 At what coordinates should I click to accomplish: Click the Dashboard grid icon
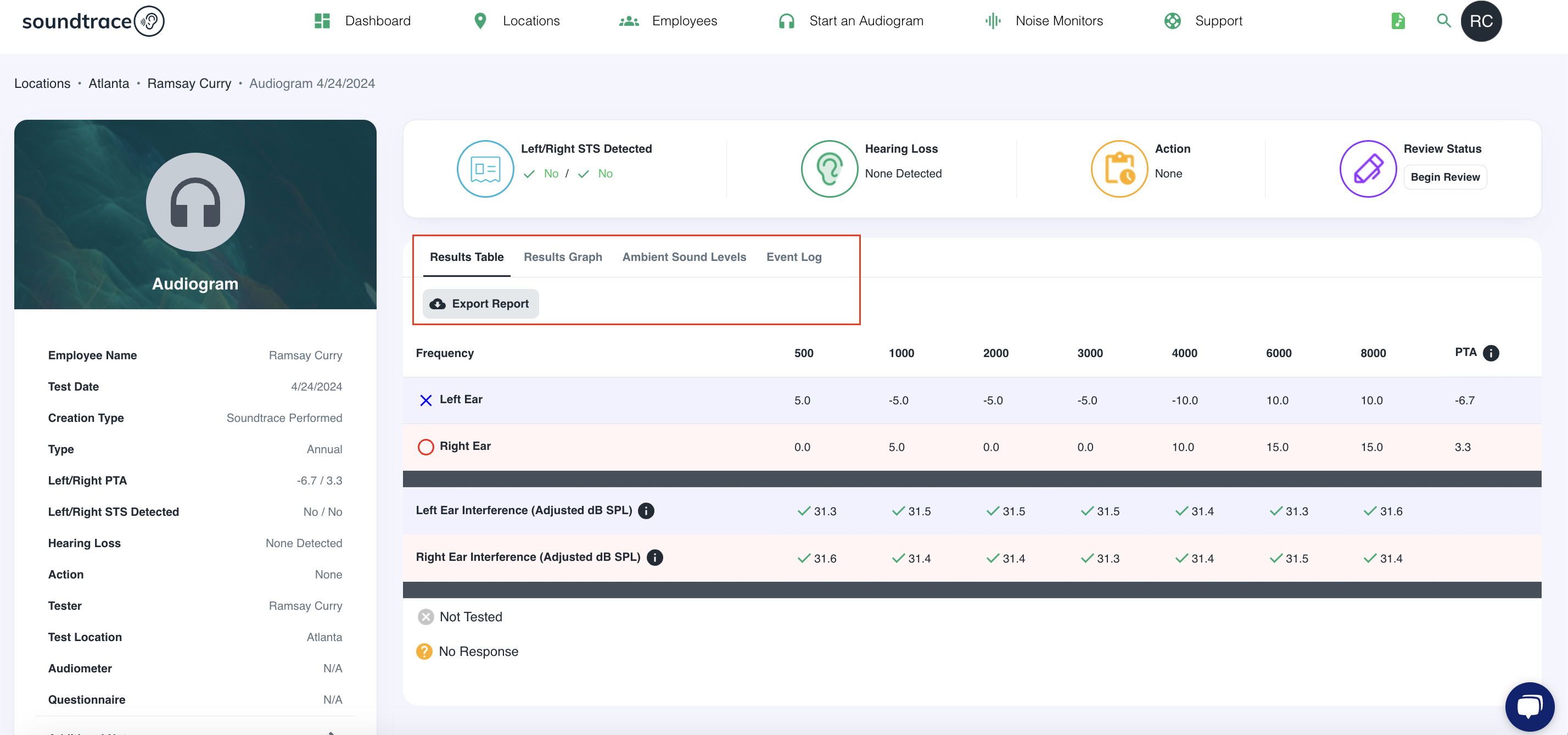click(322, 21)
